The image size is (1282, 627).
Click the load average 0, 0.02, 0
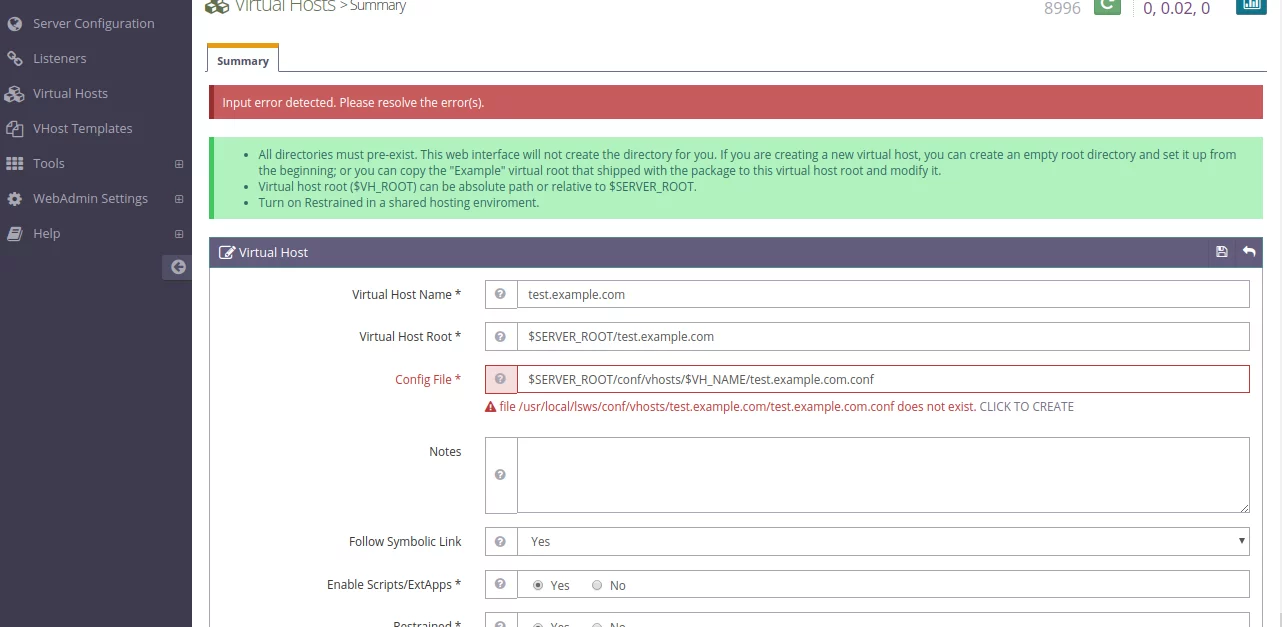[1176, 8]
